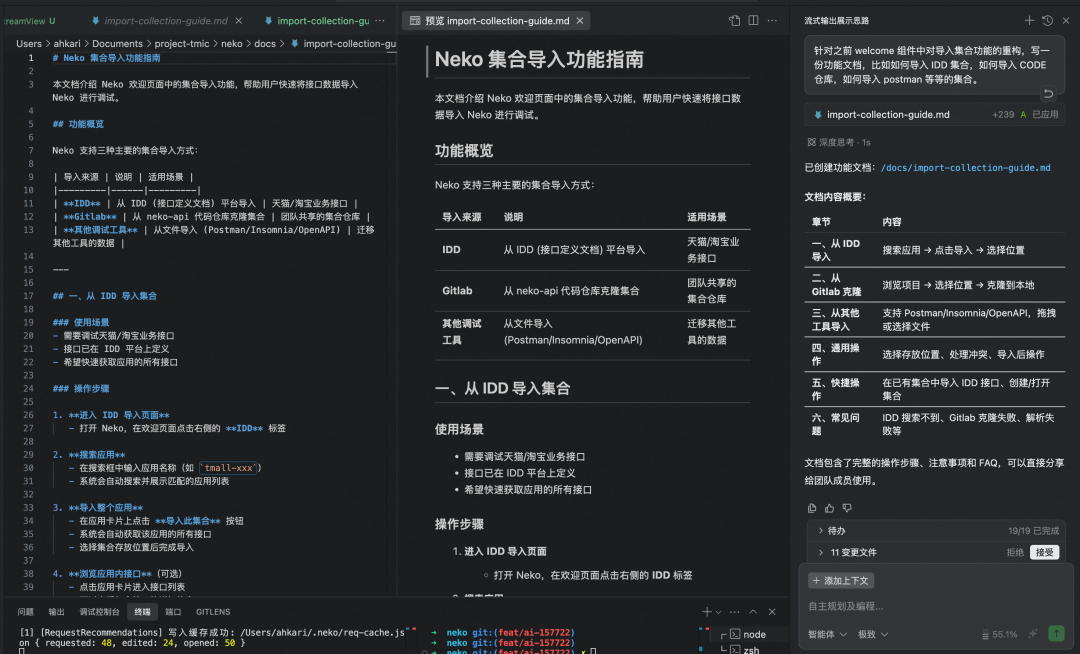Click the docs breadcrumb segment
This screenshot has width=1080, height=654.
pyautogui.click(x=265, y=43)
